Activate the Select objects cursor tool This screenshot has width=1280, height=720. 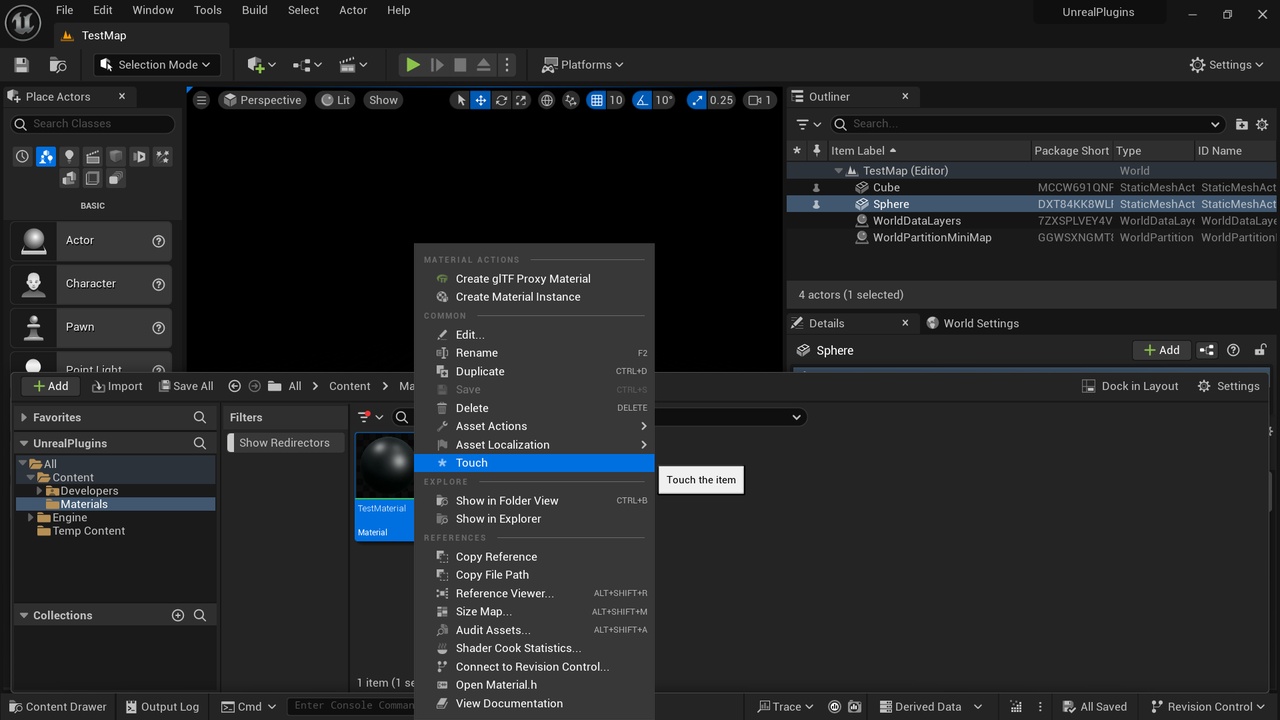460,100
